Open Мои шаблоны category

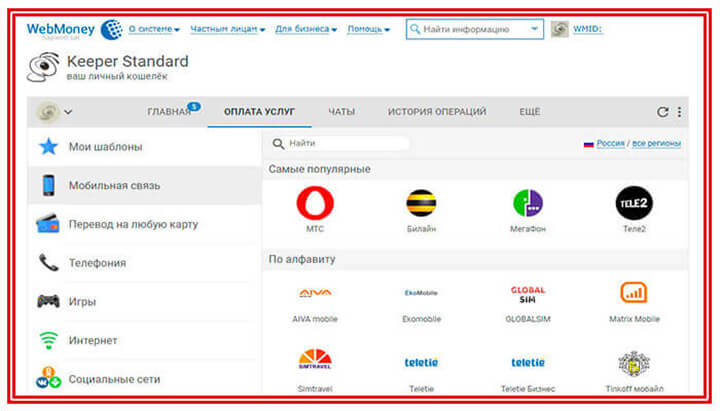coord(144,146)
